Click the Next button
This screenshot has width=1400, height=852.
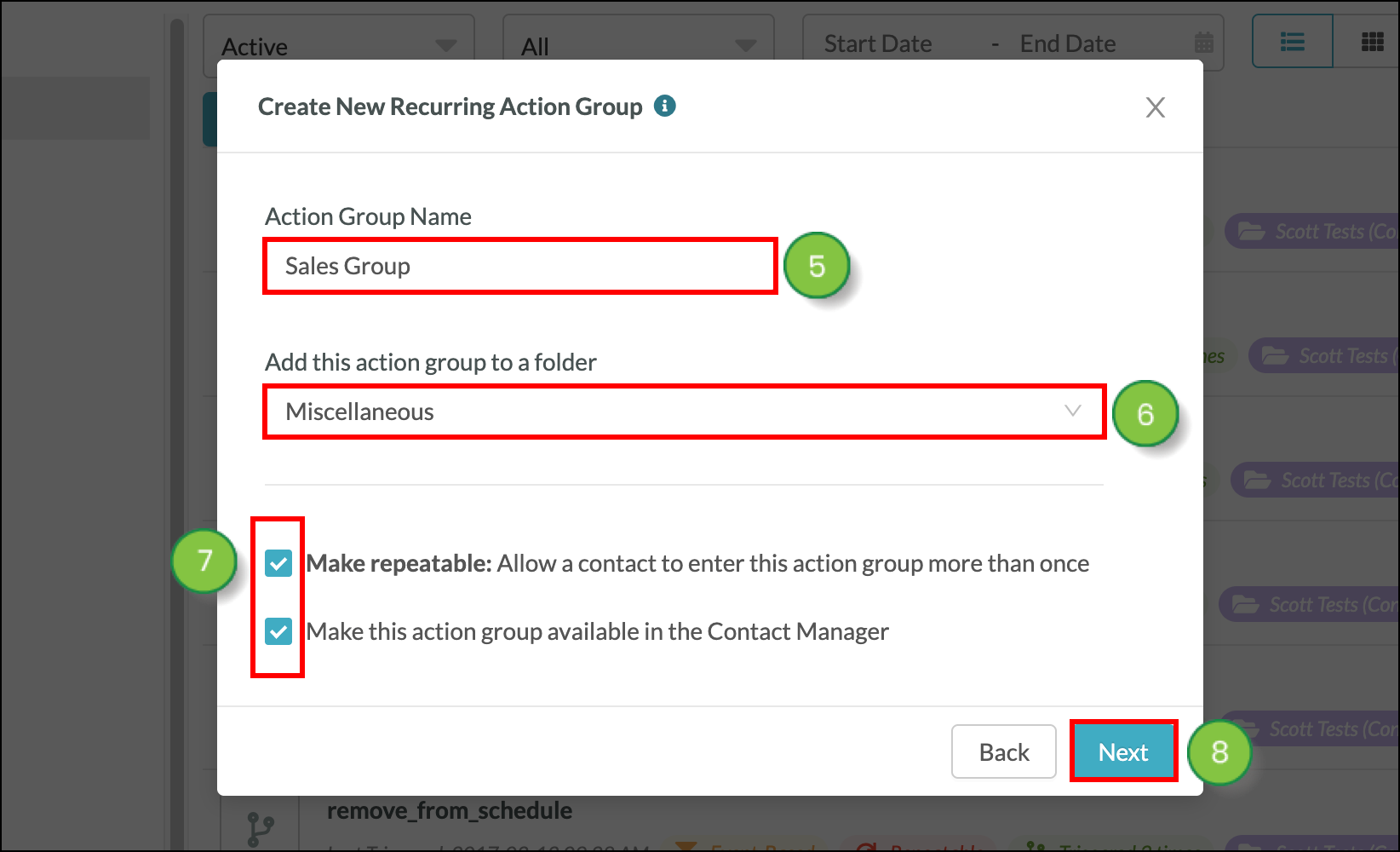pyautogui.click(x=1123, y=751)
